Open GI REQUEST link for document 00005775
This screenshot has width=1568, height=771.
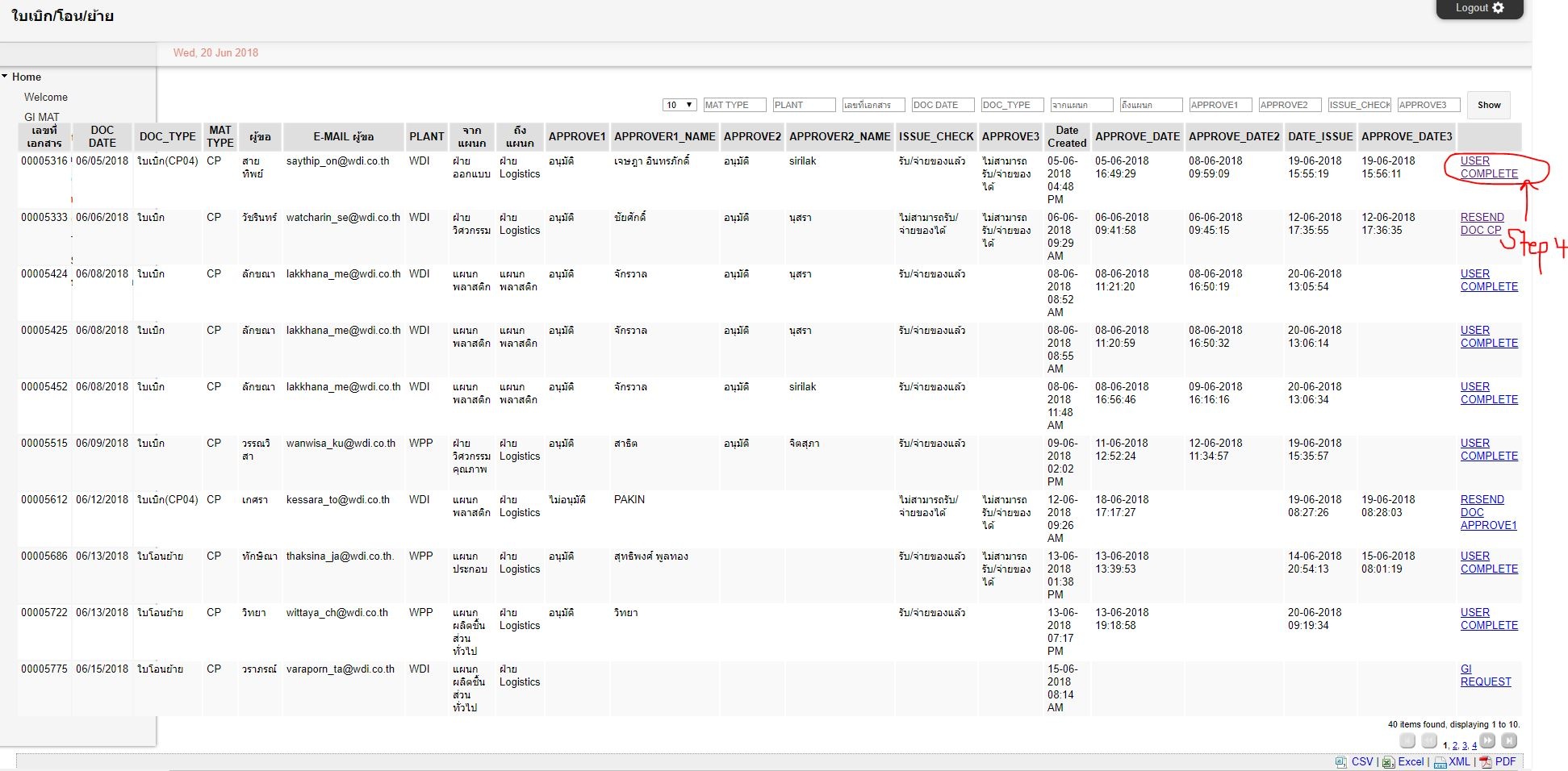(1486, 675)
